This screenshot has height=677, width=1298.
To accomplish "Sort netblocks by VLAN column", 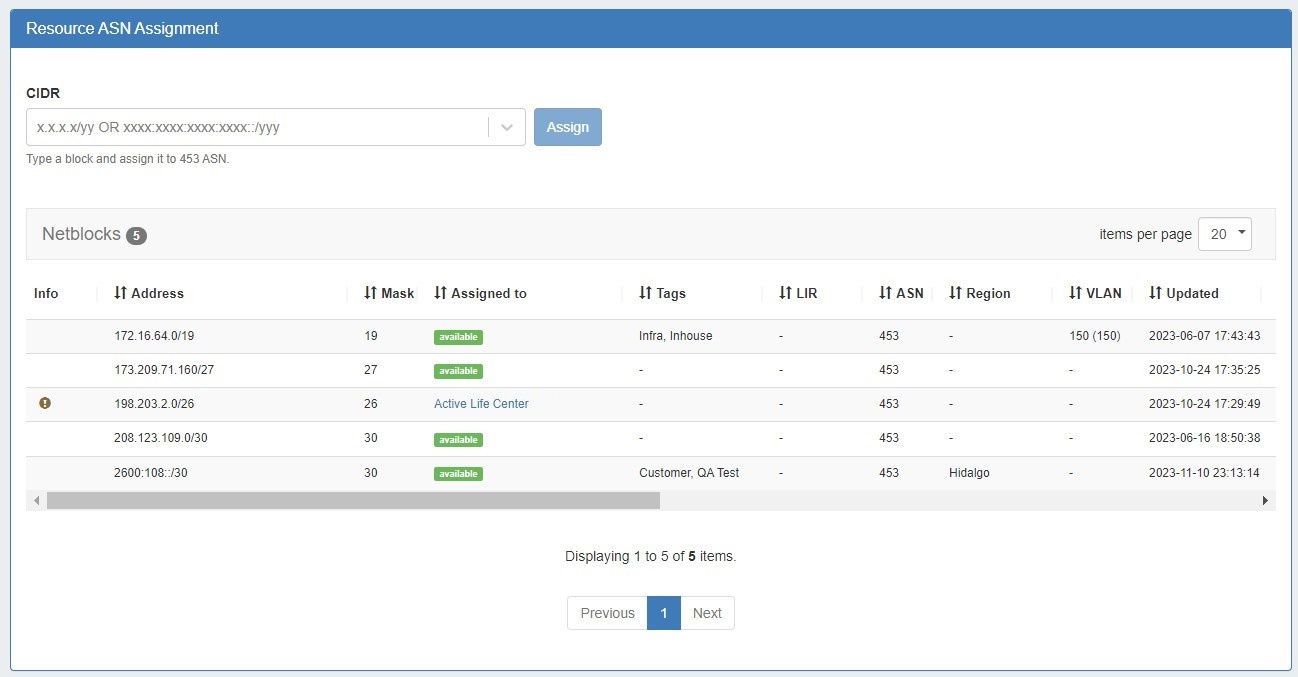I will 1095,293.
